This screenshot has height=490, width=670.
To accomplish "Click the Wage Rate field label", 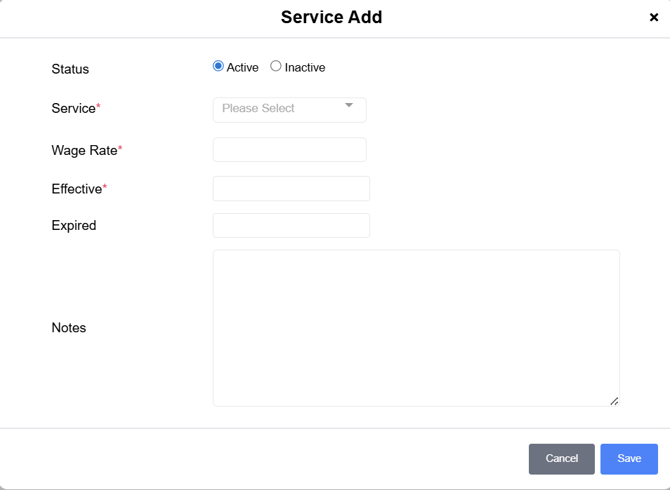I will click(x=84, y=150).
